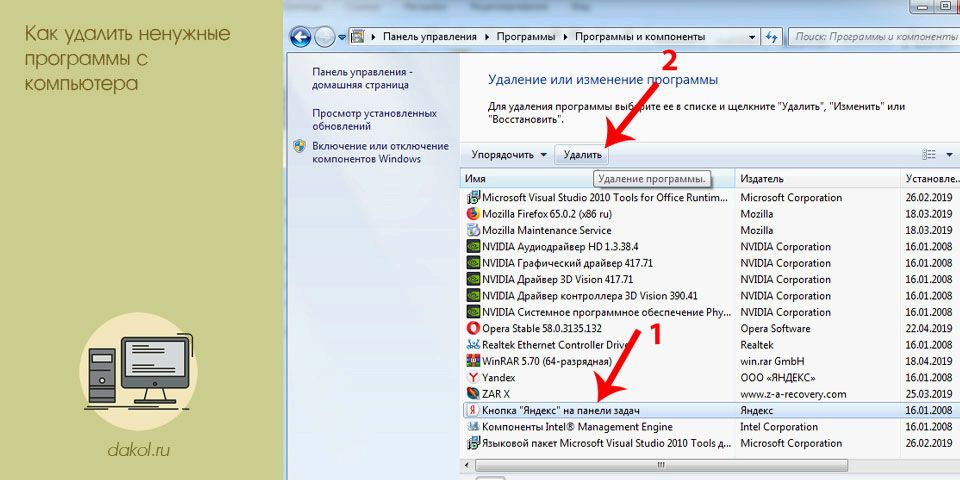Open the address bar history dropdown arrow
This screenshot has height=480, width=960.
(x=752, y=37)
